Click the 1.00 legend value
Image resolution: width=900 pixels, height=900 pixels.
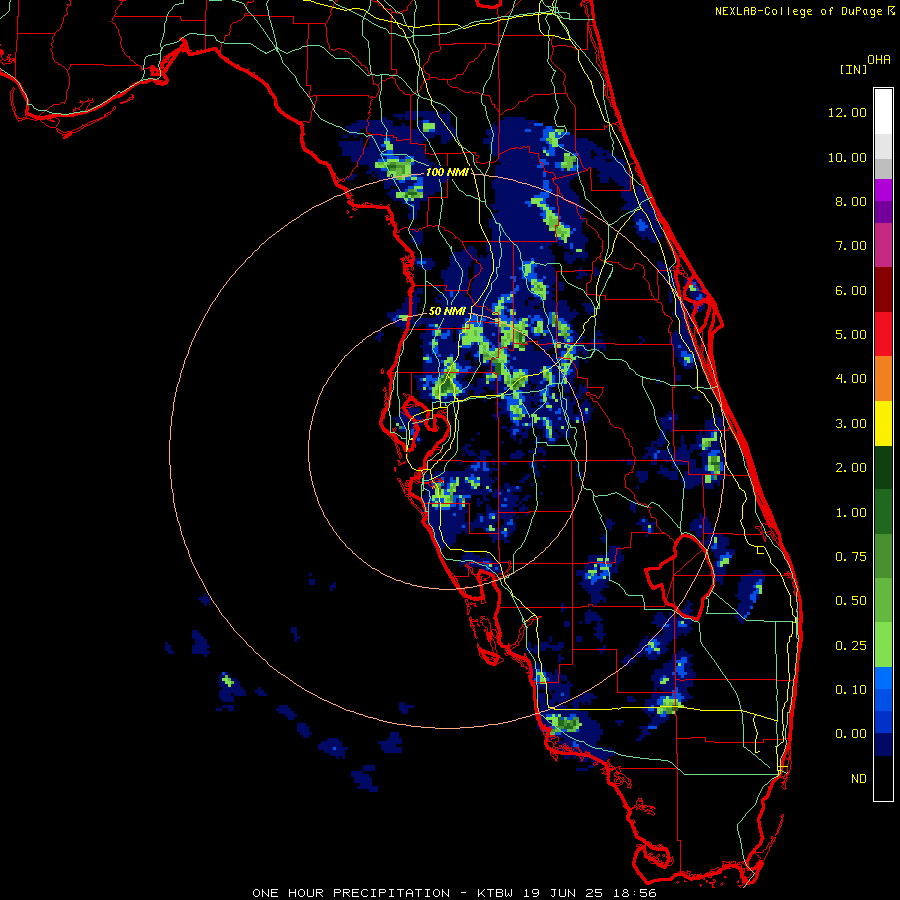pos(851,513)
